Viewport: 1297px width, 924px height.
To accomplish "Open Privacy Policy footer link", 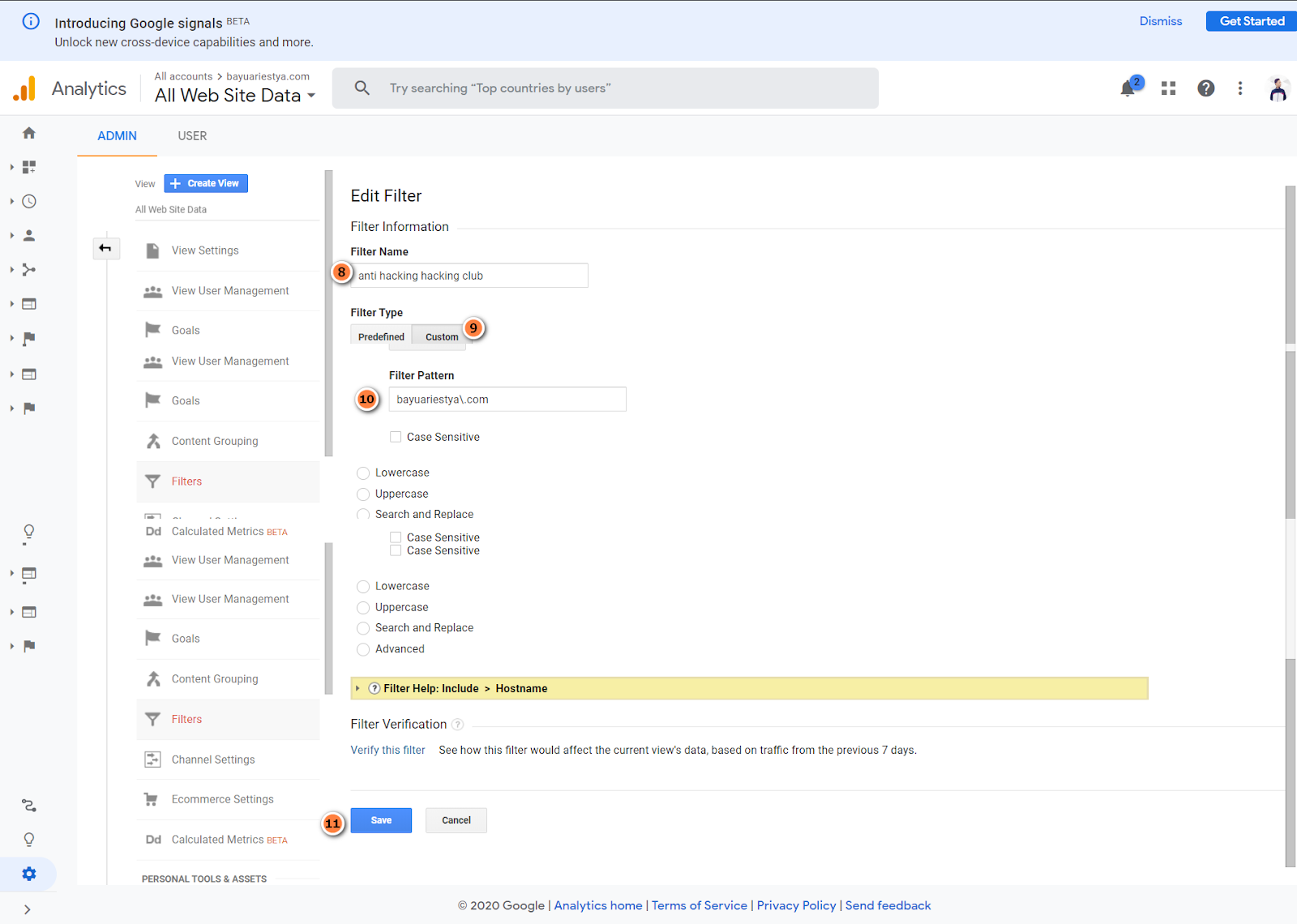I will pyautogui.click(x=797, y=905).
